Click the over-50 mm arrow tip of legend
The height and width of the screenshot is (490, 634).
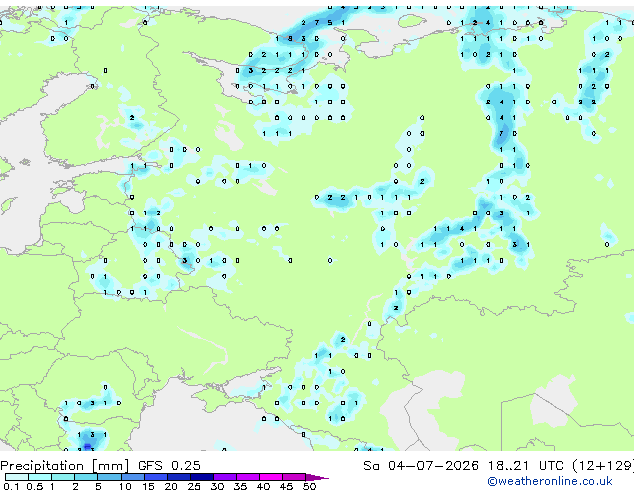317,477
